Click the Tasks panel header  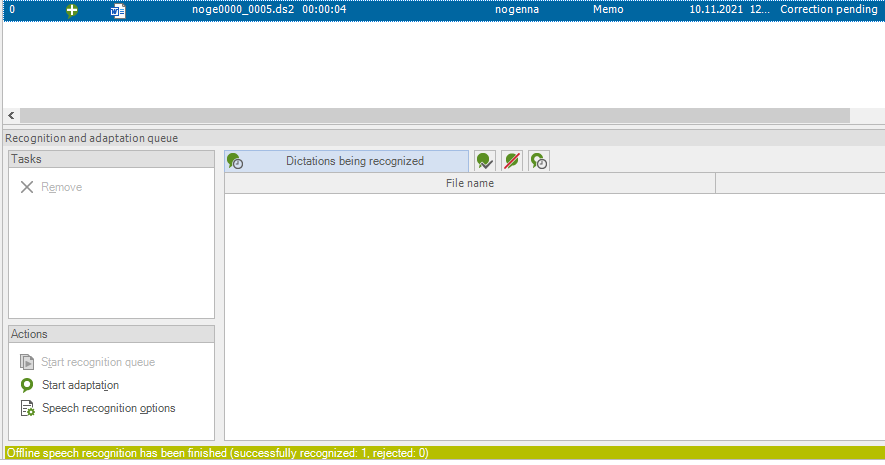pyautogui.click(x=112, y=159)
